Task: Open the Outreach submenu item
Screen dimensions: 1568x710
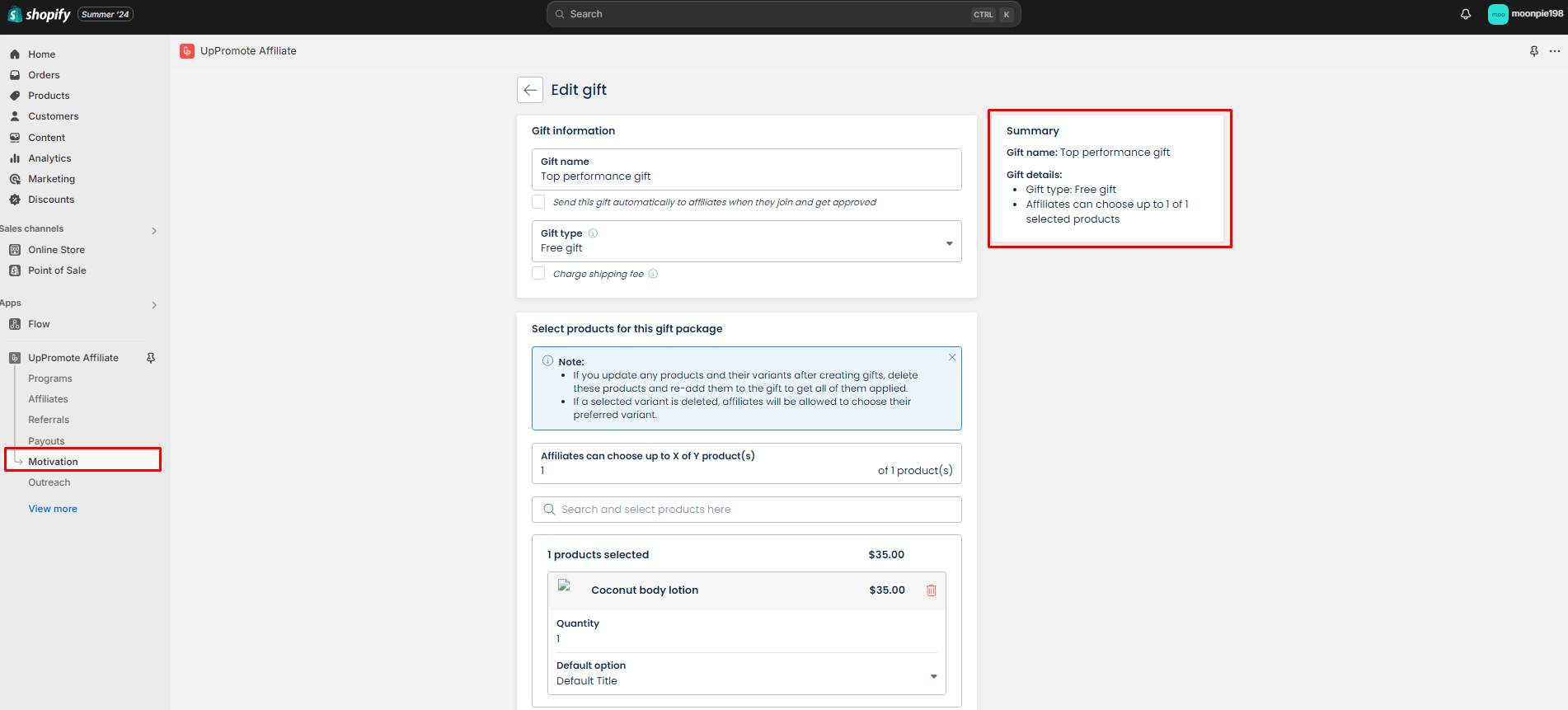Action: pos(49,482)
